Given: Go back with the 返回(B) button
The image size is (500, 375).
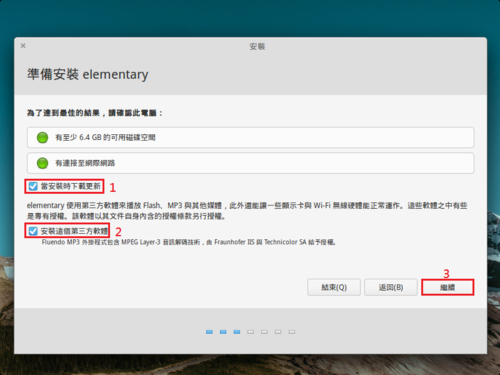Looking at the screenshot, I should tap(391, 287).
